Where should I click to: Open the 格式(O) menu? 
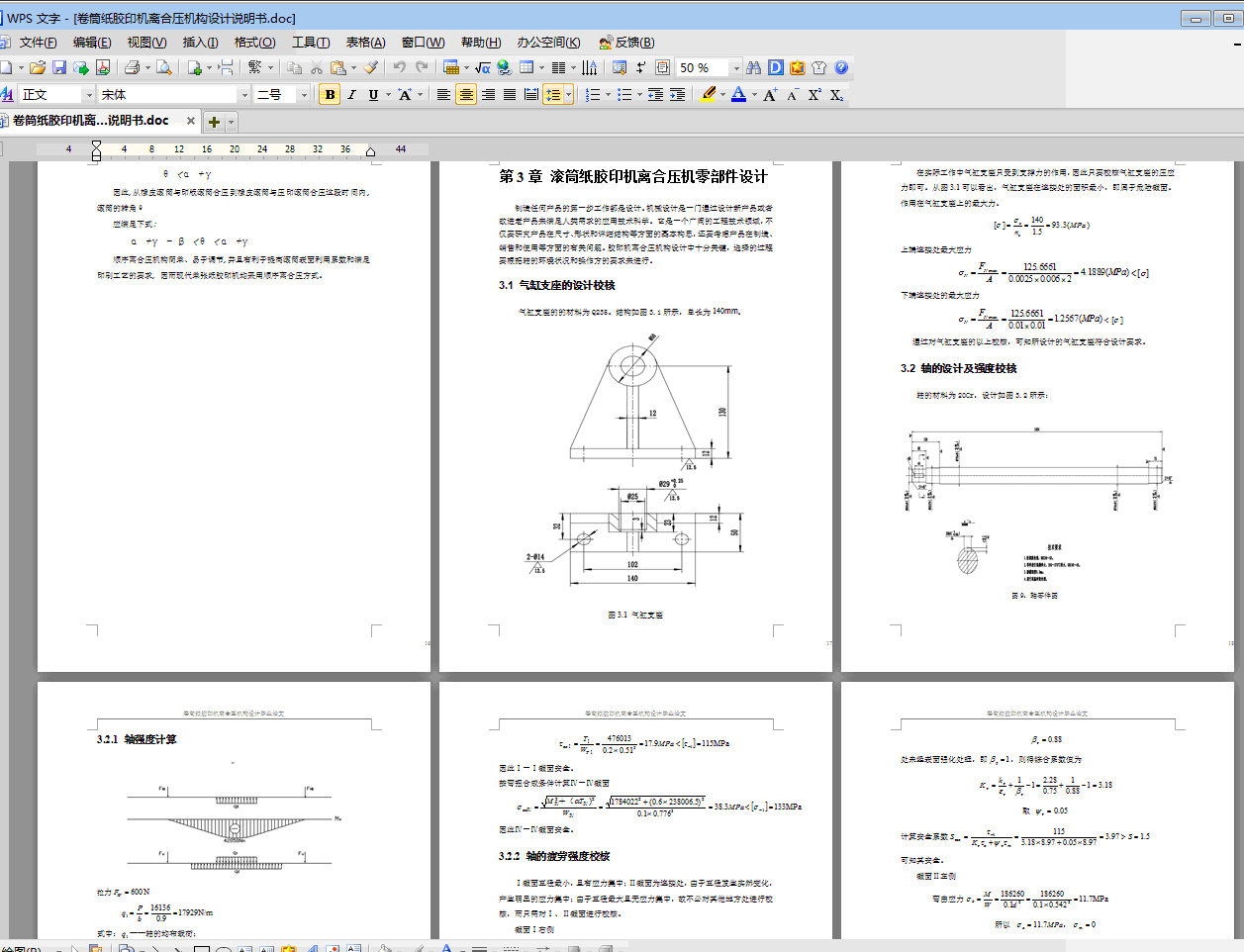tap(254, 43)
